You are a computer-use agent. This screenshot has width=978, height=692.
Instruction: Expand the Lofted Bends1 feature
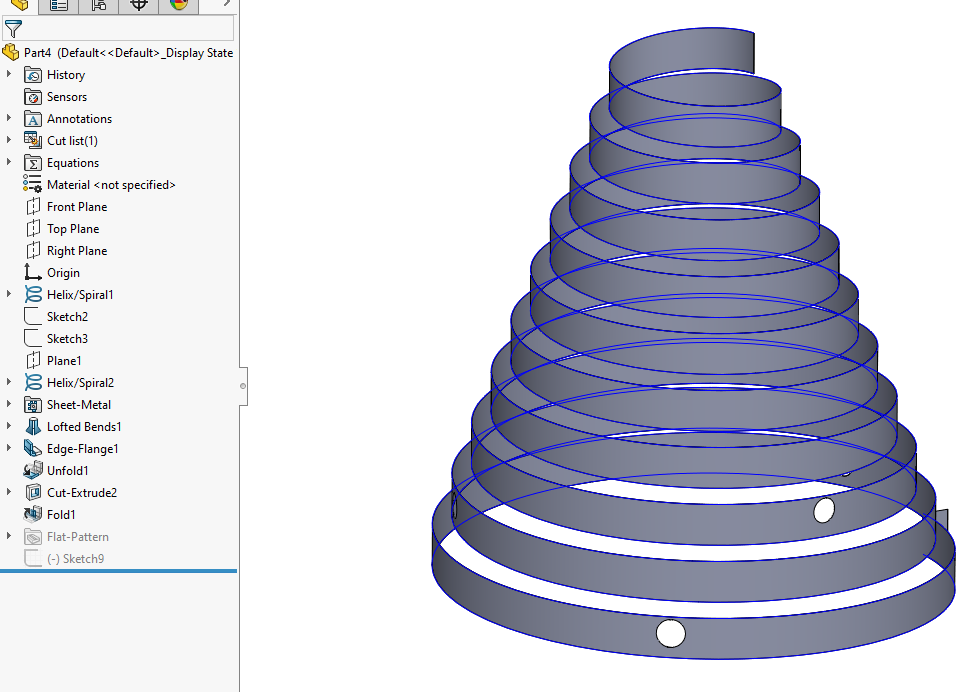[10, 427]
